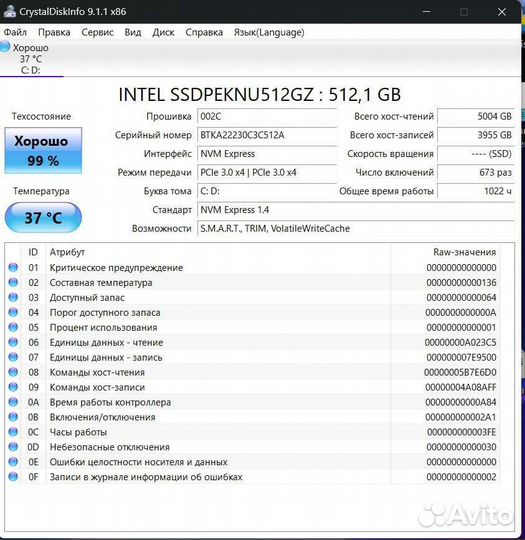This screenshot has height=540, width=525.
Task: Click status orb for attribute 0A
Action: tap(13, 402)
